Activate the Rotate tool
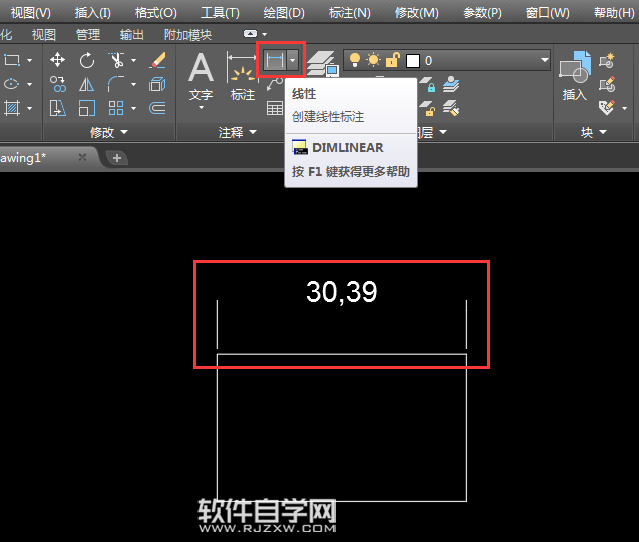Viewport: 639px width, 542px height. tap(86, 60)
